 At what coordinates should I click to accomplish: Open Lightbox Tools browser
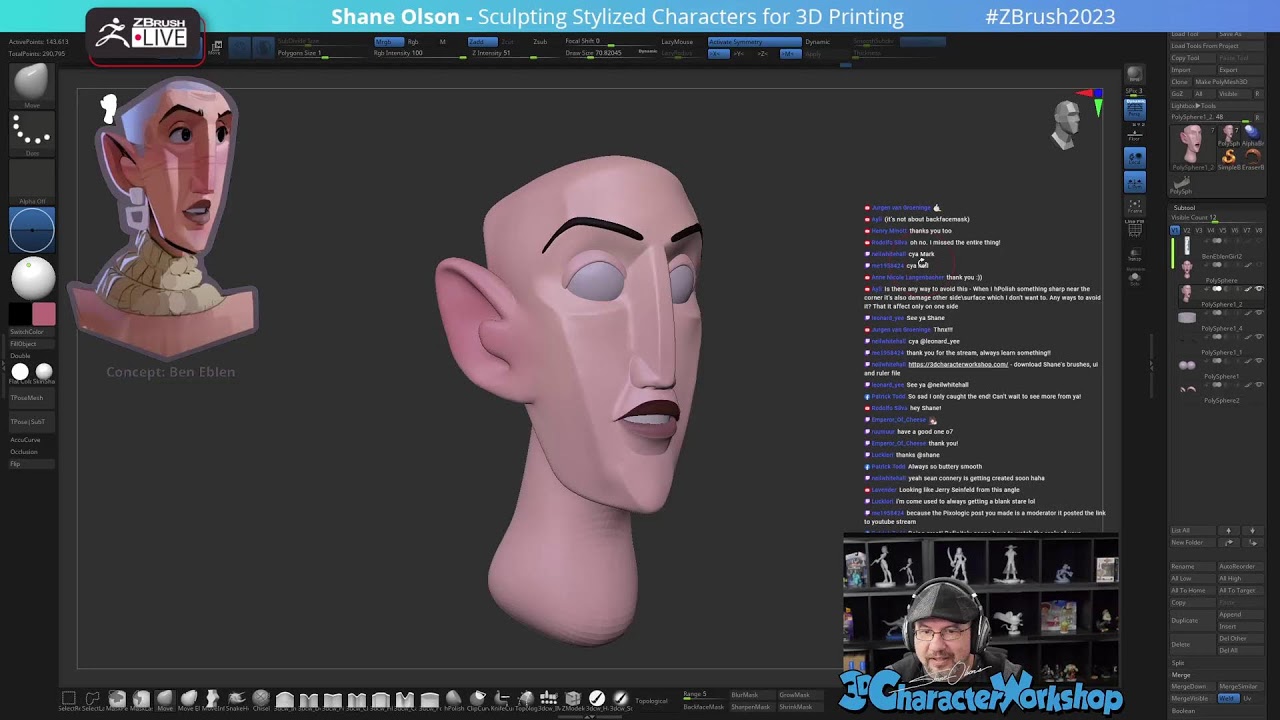pyautogui.click(x=1194, y=105)
